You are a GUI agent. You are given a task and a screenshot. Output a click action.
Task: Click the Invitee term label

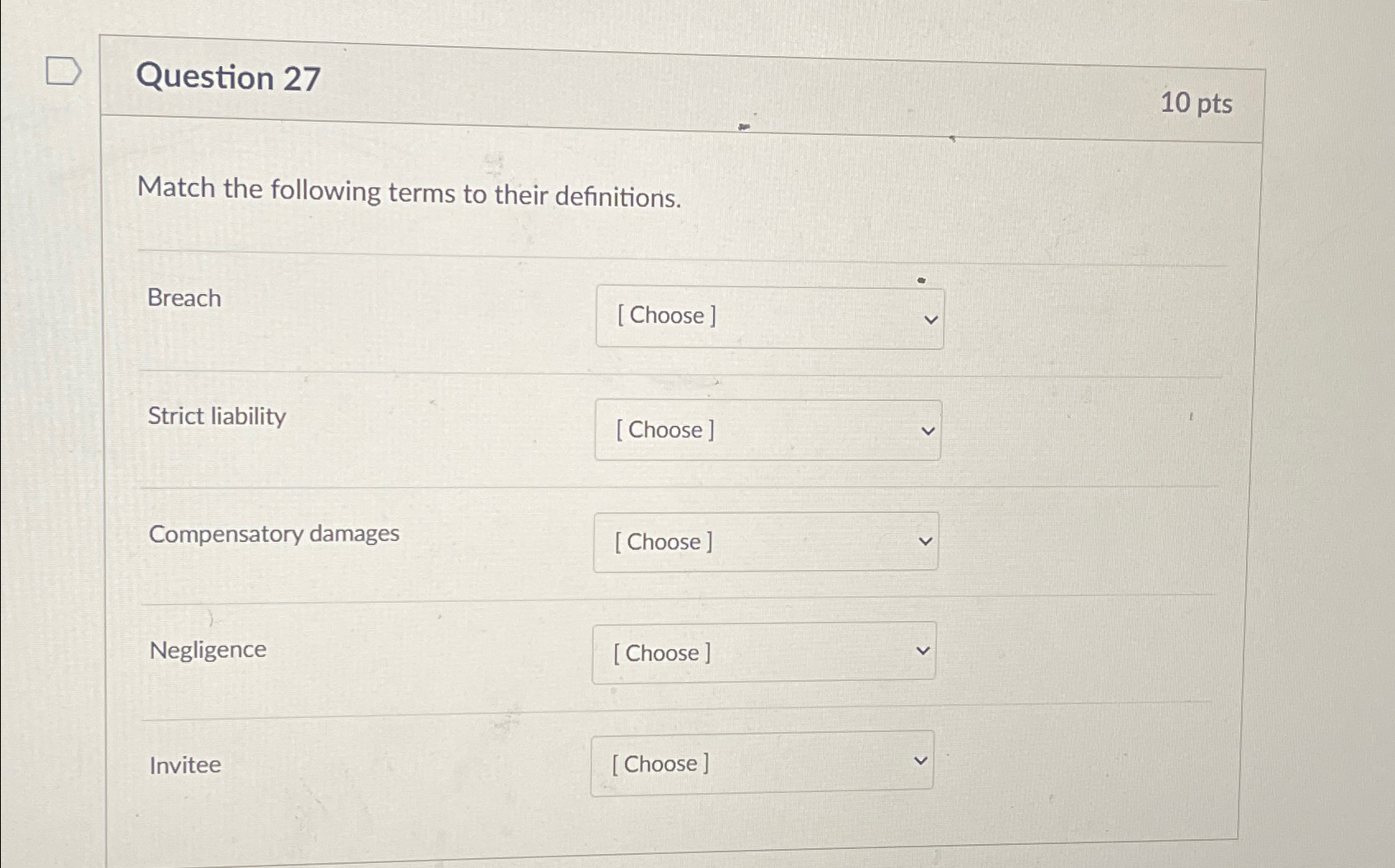[184, 765]
